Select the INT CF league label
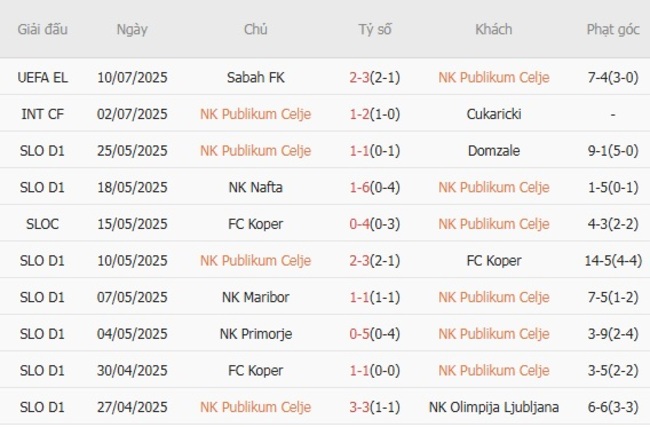The width and height of the screenshot is (650, 427). point(42,114)
